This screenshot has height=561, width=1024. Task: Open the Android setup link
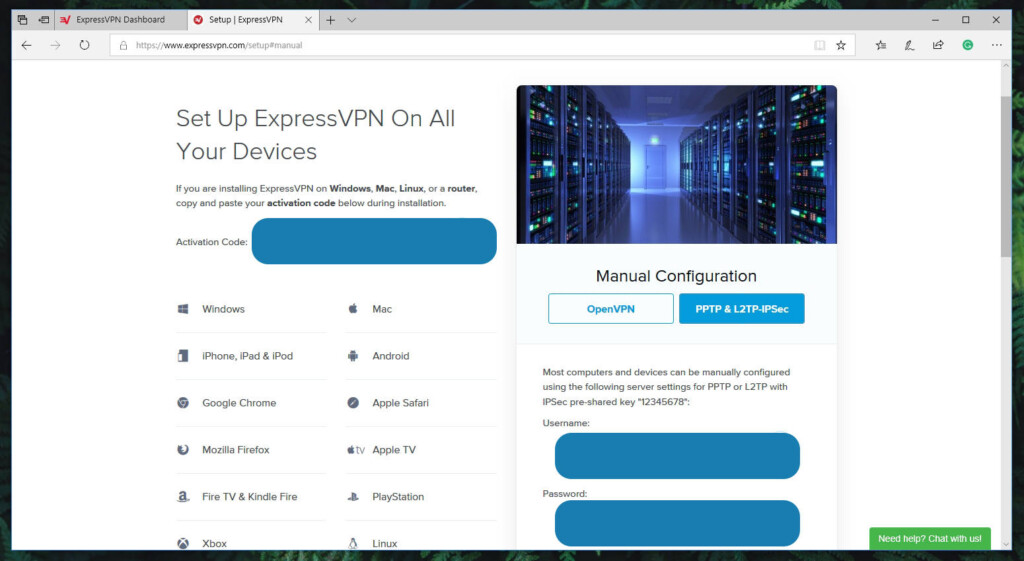click(x=391, y=356)
